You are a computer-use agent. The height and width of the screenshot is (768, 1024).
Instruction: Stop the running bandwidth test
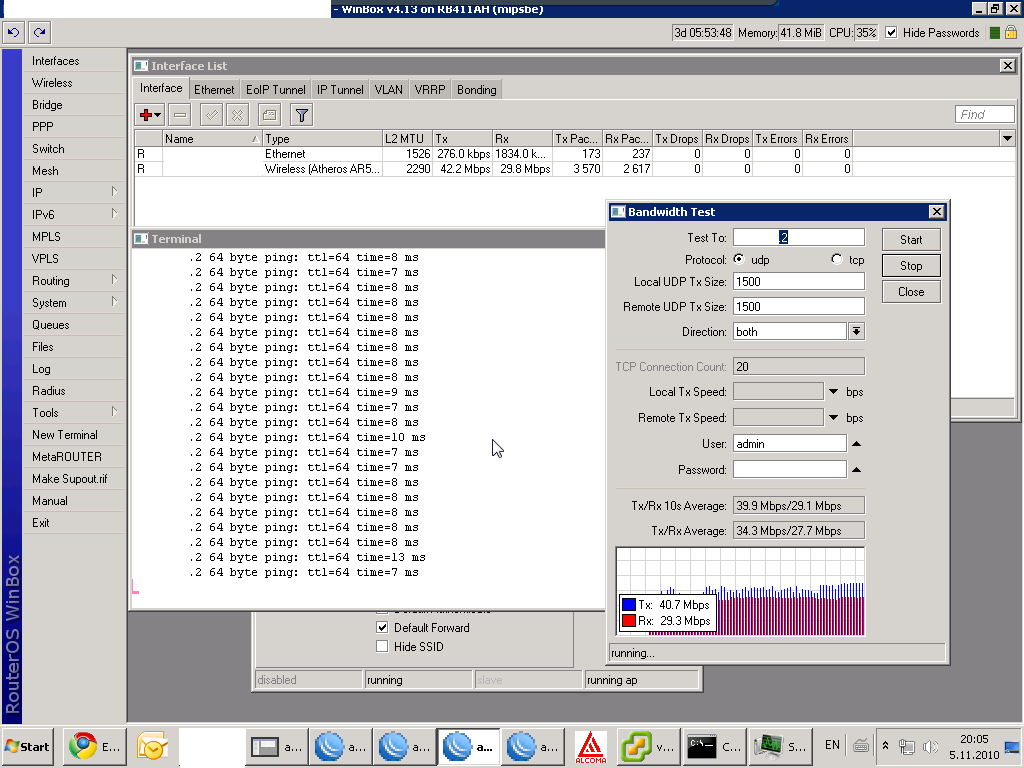coord(911,266)
